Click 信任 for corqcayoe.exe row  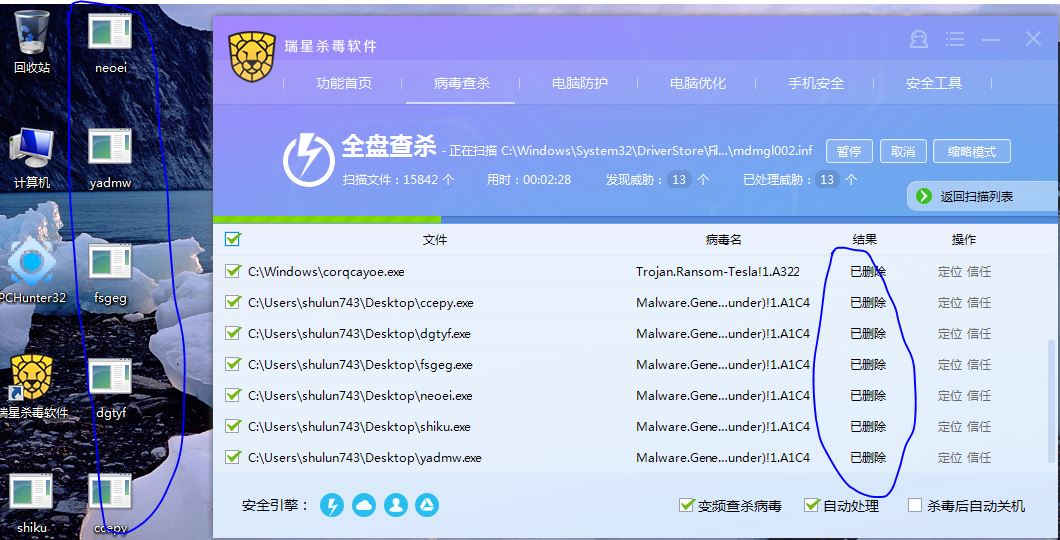click(979, 272)
